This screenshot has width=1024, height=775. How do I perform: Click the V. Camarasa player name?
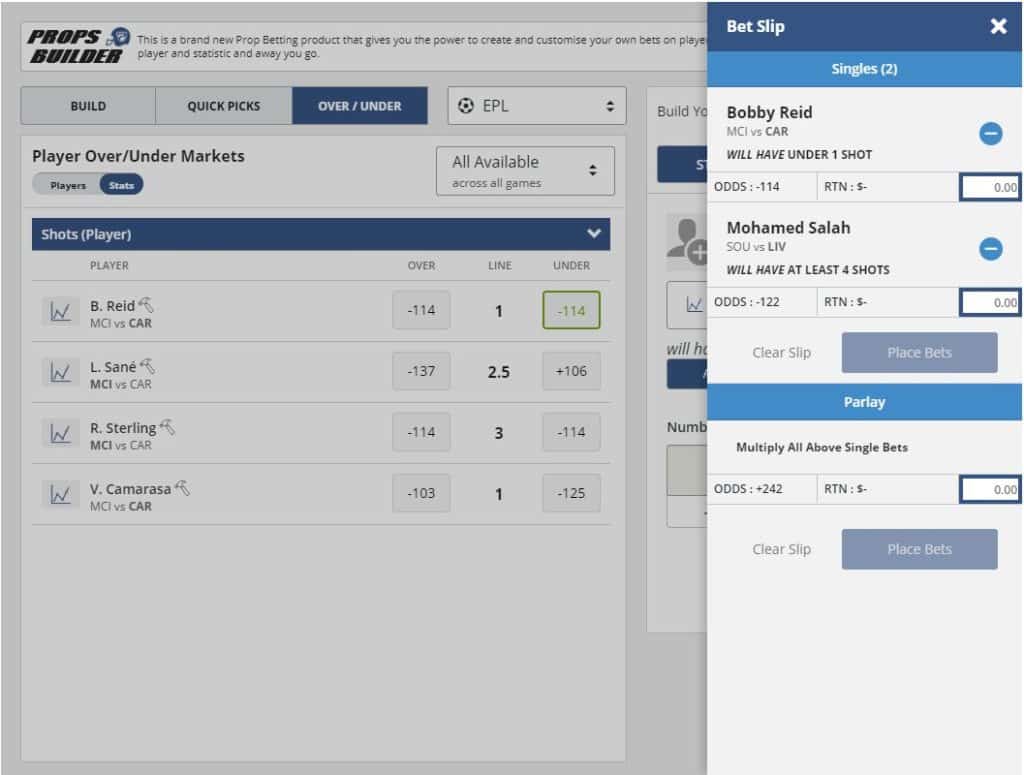131,489
